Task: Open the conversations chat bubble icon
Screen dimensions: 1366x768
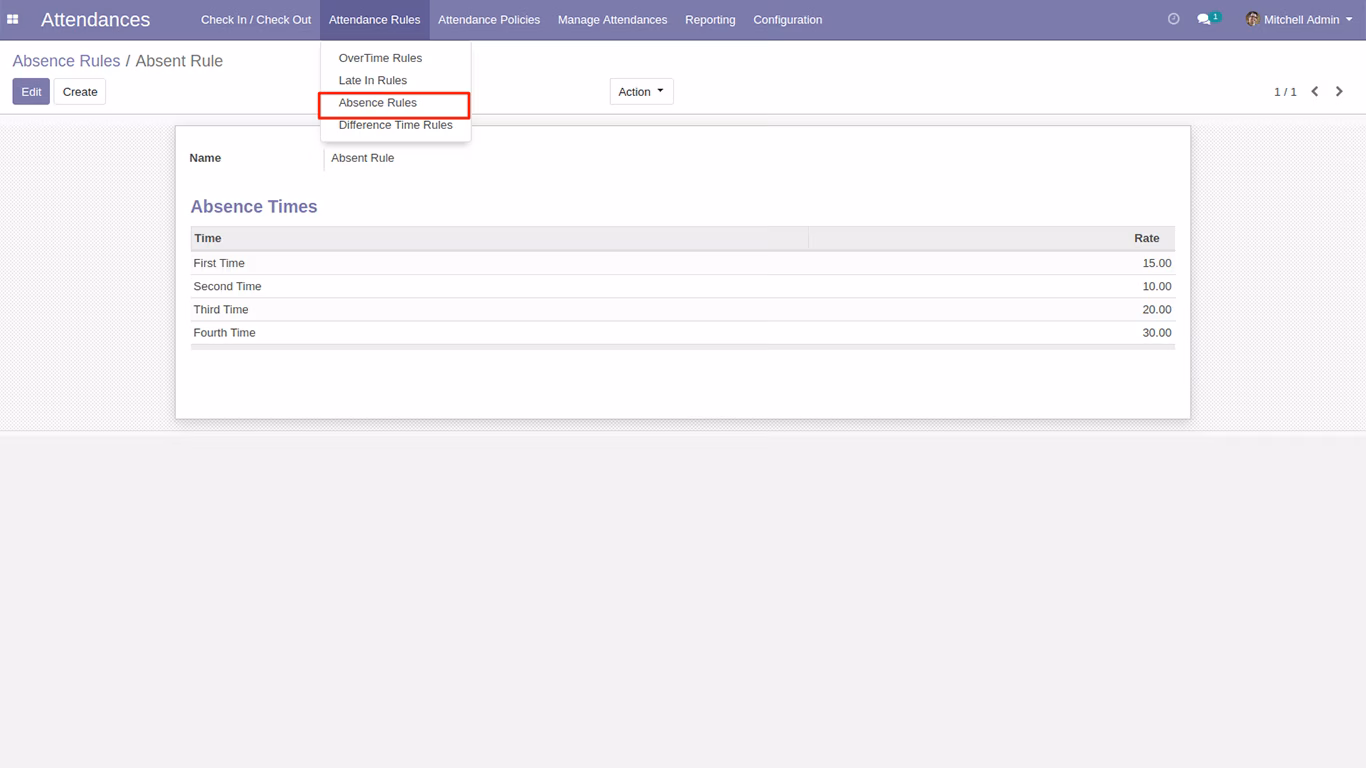Action: [x=1204, y=19]
